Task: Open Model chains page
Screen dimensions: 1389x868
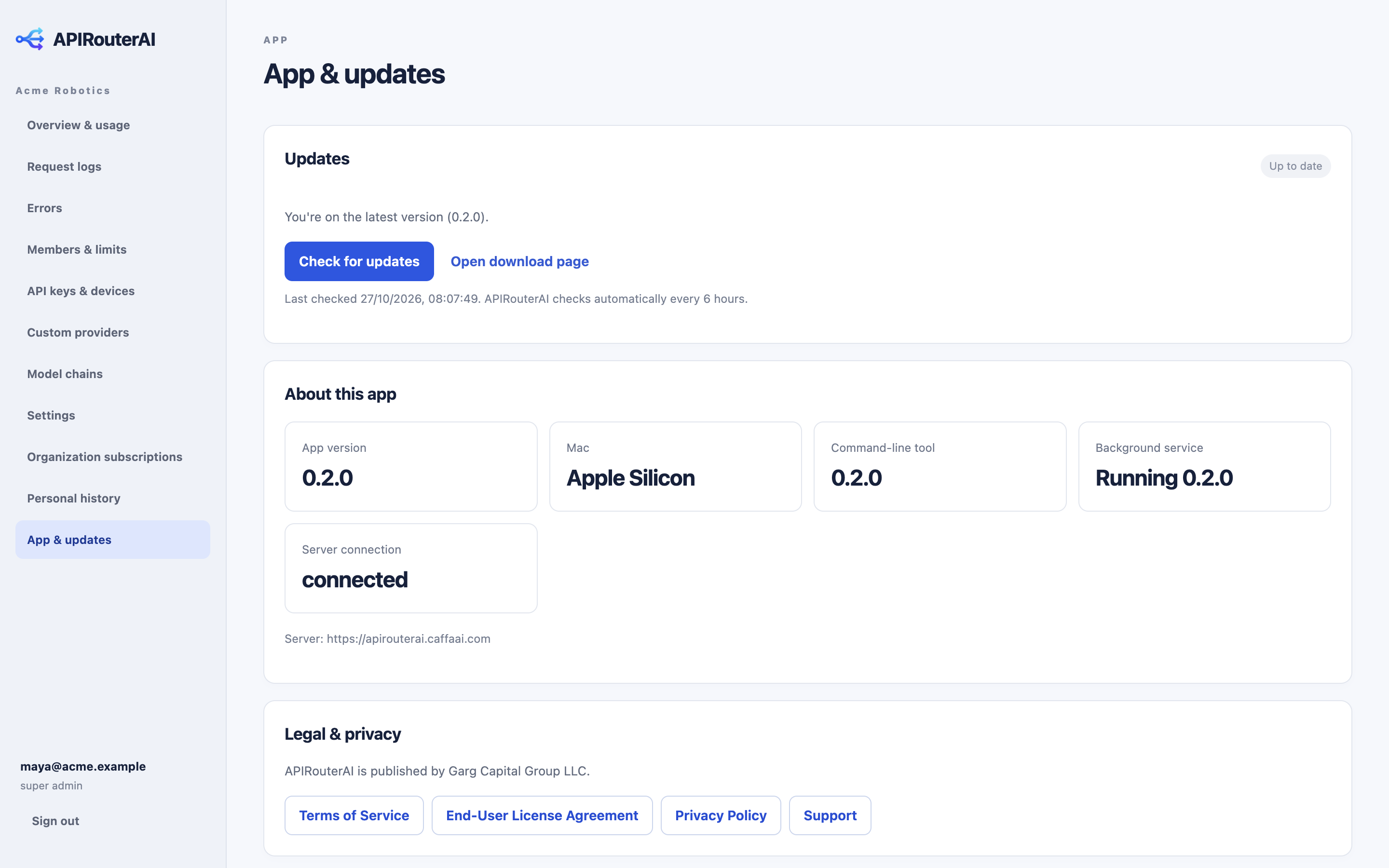Action: point(112,374)
